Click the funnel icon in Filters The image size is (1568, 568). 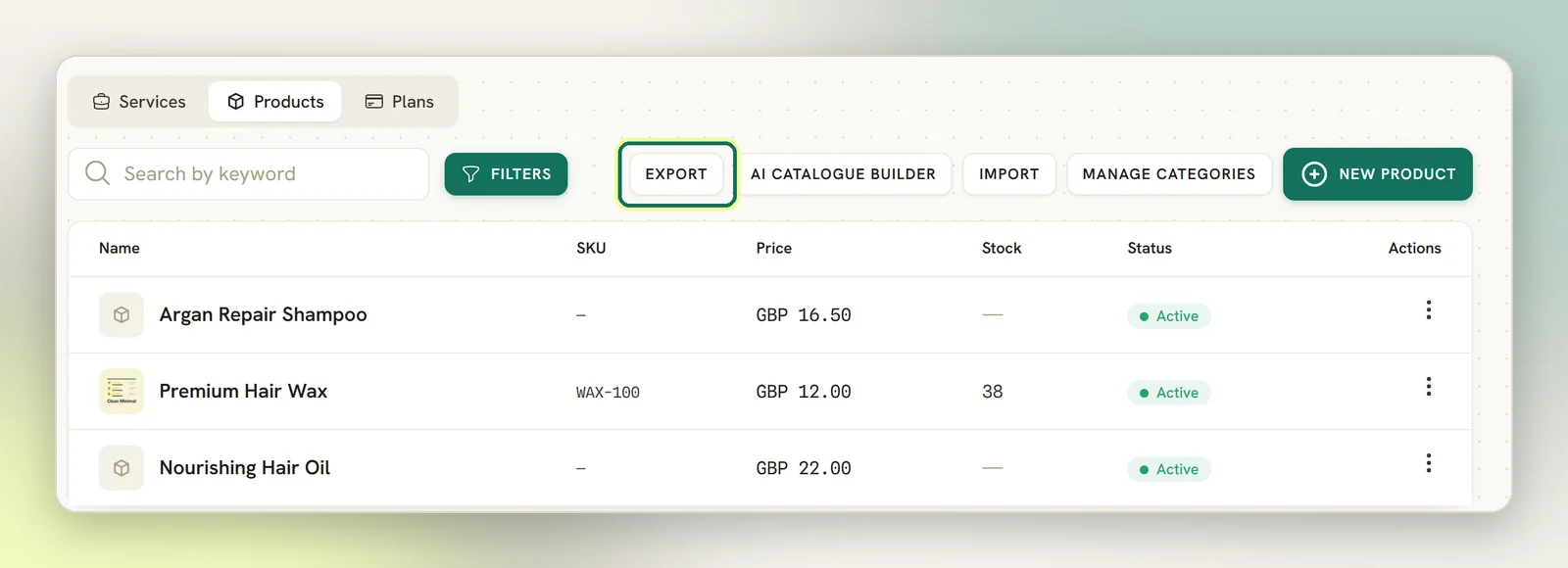click(470, 174)
